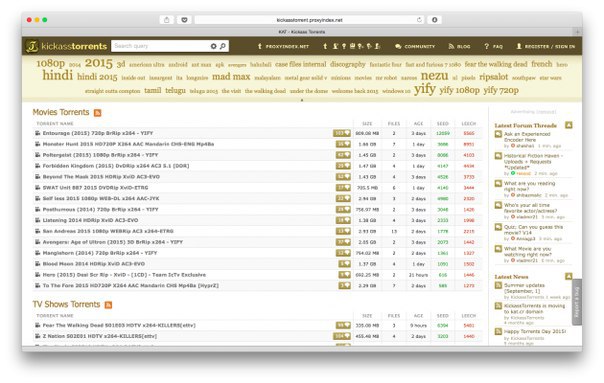Open comments badge for San Andreas 2015
Image resolution: width=604 pixels, height=383 pixels.
coord(343,231)
